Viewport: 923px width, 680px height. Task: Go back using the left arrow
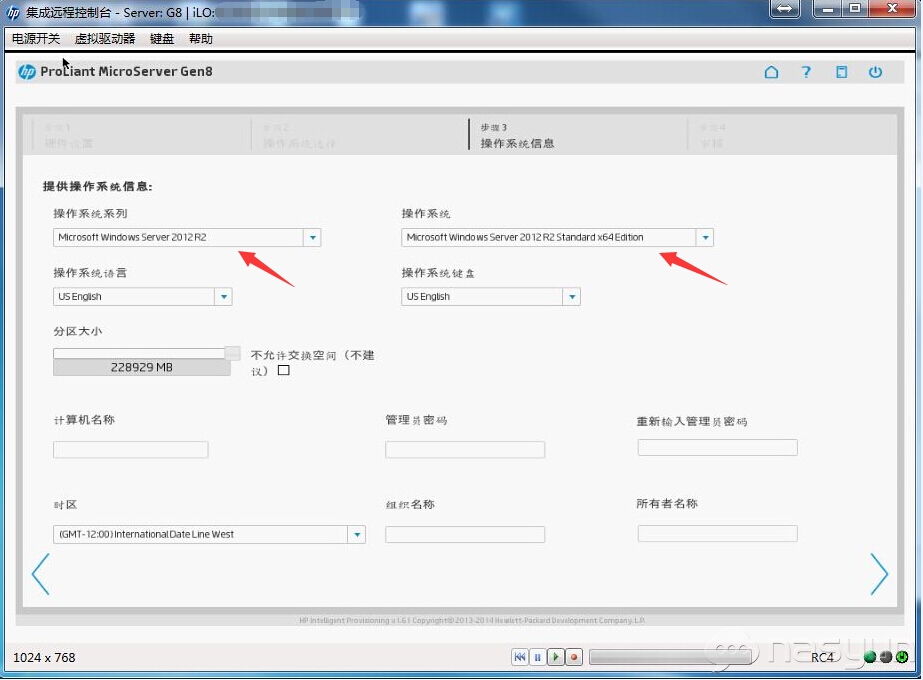click(41, 573)
